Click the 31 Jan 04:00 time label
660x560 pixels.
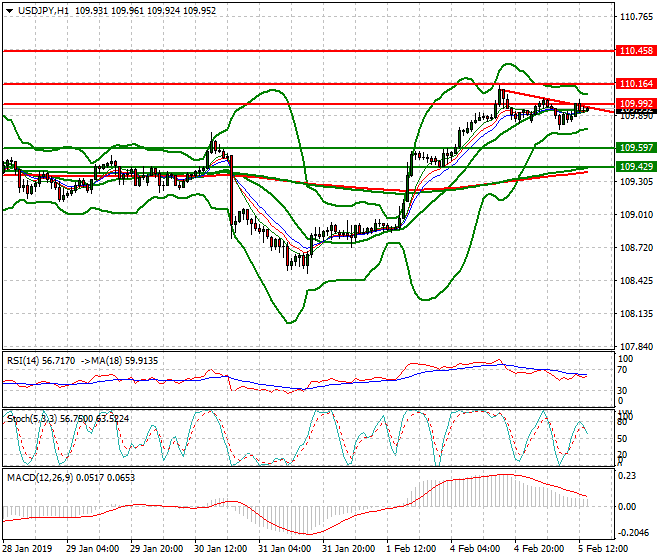(x=285, y=549)
